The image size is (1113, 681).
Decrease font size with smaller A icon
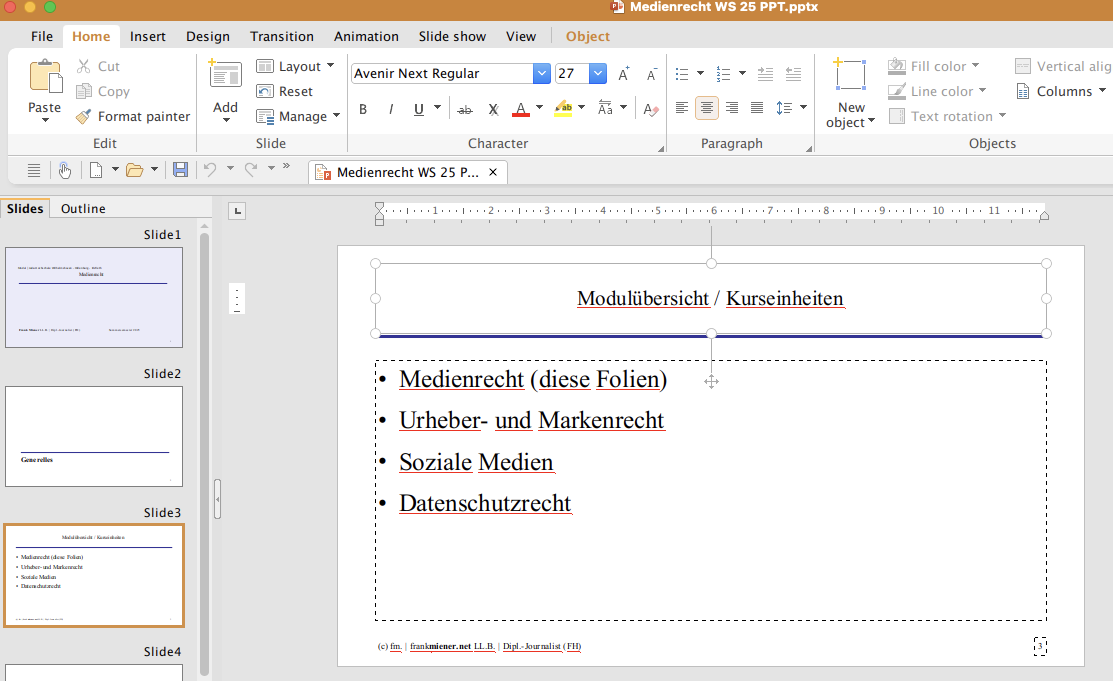(651, 74)
